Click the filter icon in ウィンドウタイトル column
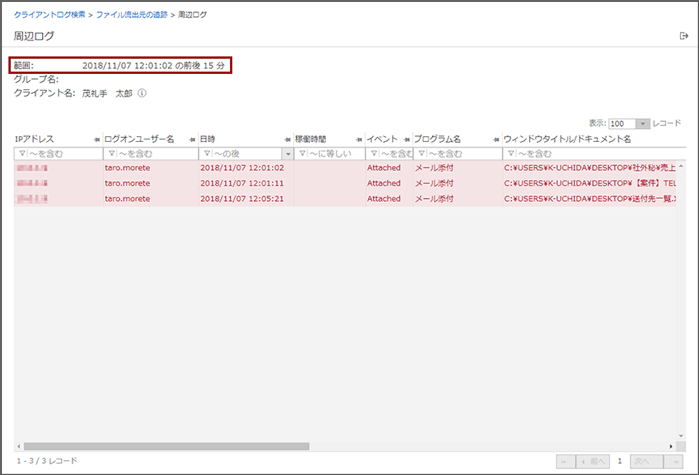The image size is (699, 475). coord(510,154)
